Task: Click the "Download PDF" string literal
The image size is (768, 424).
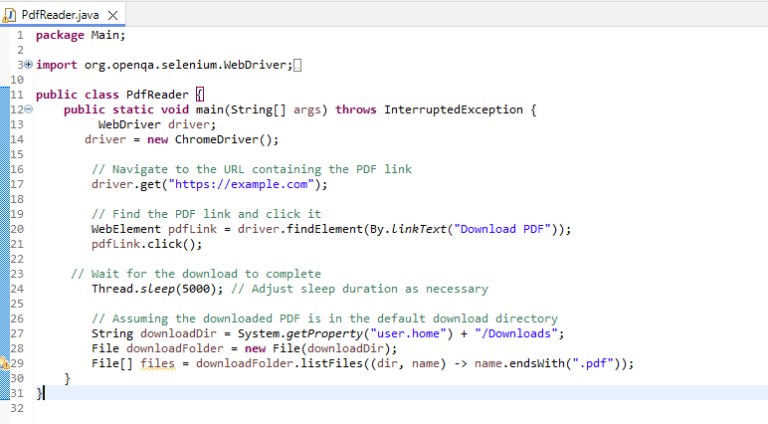Action: pyautogui.click(x=502, y=229)
